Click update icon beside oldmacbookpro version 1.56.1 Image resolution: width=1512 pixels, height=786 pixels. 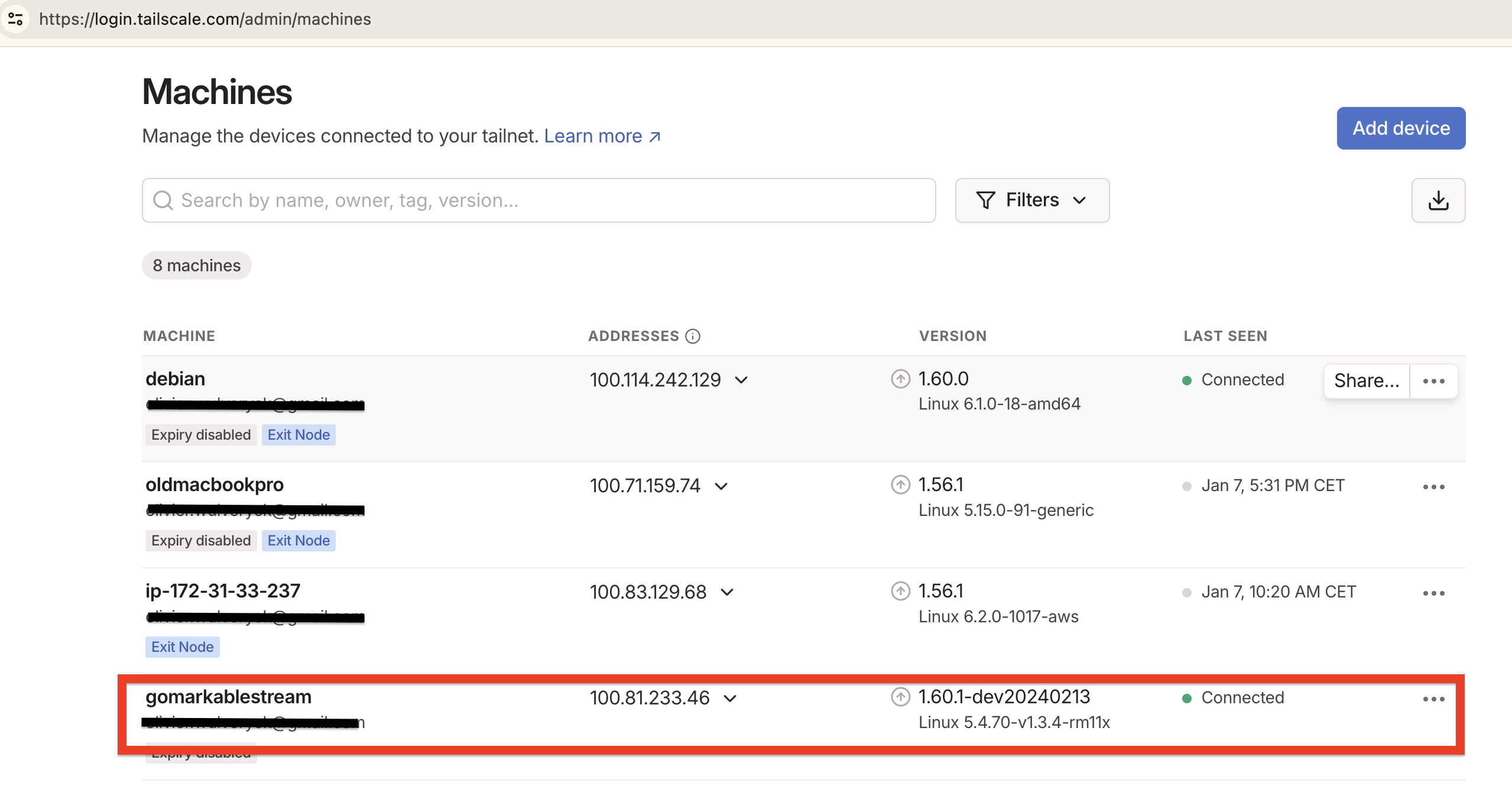pos(901,485)
